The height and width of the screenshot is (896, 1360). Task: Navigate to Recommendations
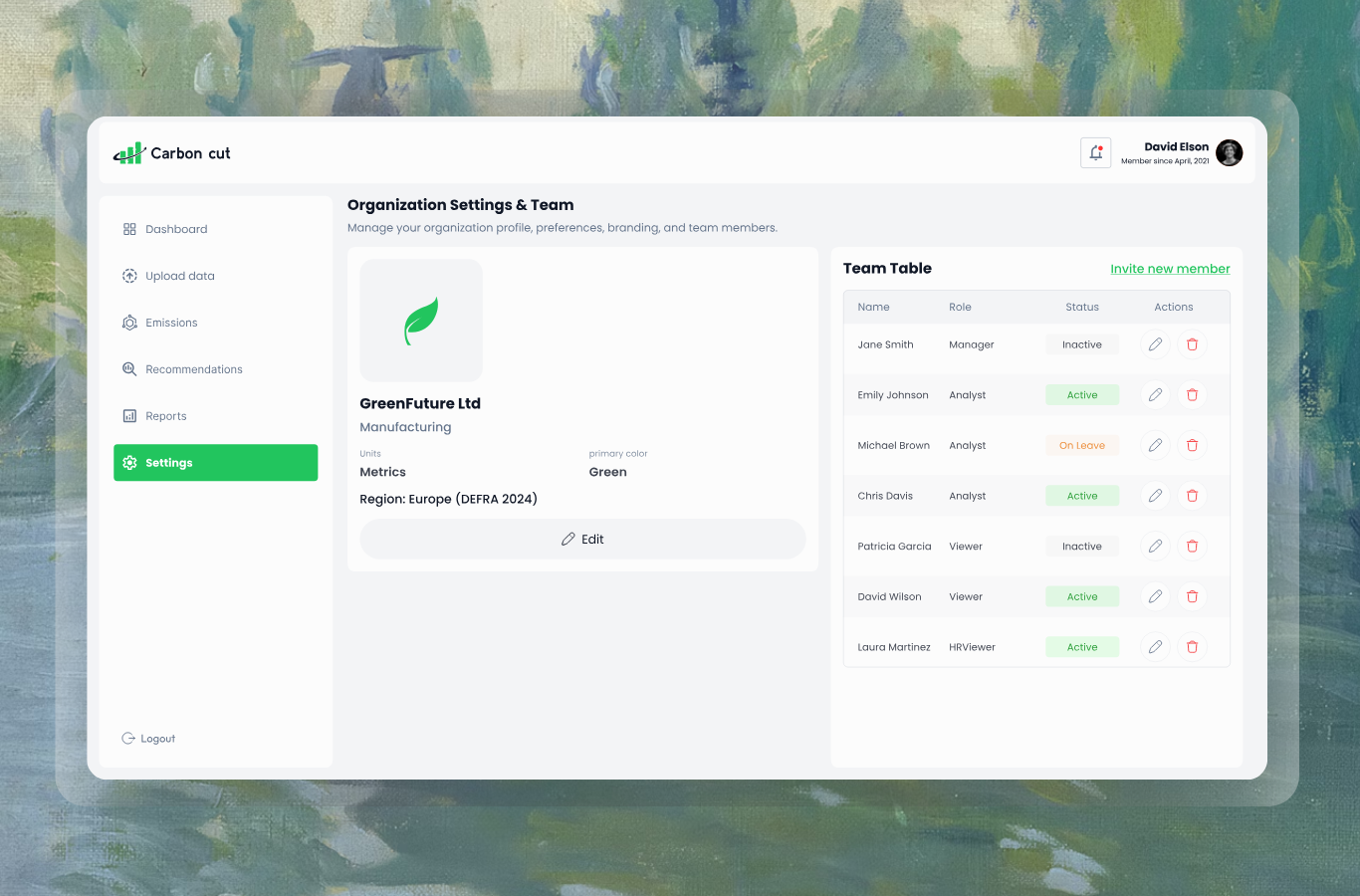[193, 369]
